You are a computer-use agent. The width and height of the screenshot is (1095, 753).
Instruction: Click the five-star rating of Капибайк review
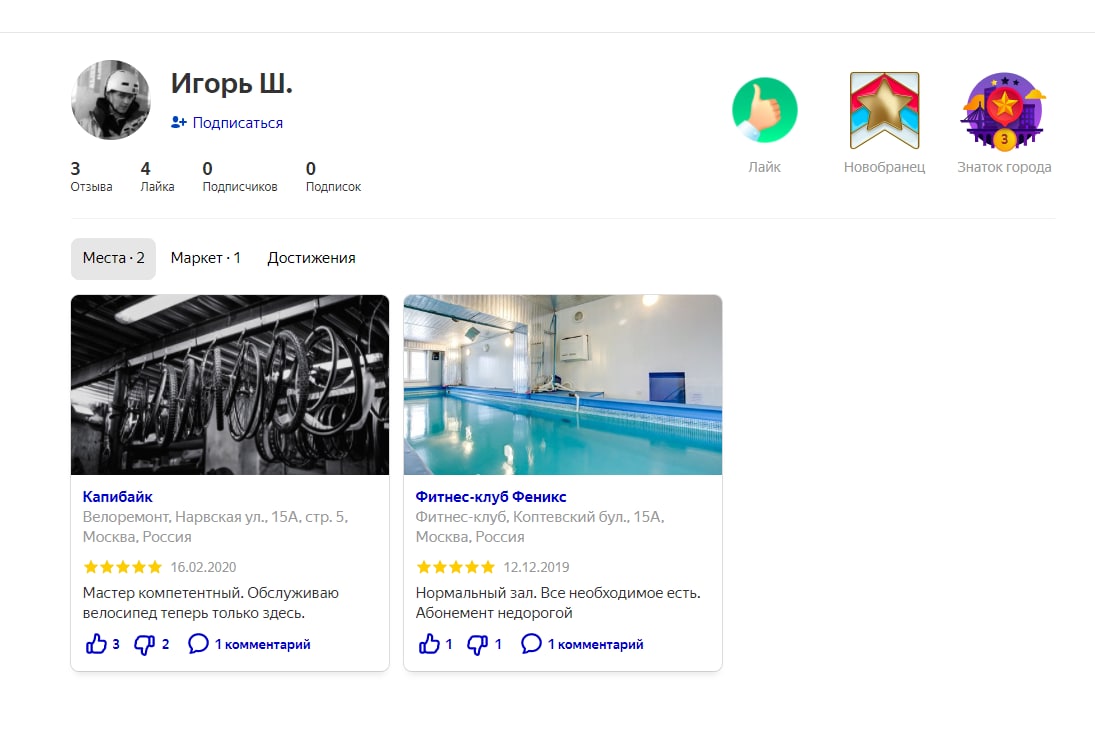(122, 566)
